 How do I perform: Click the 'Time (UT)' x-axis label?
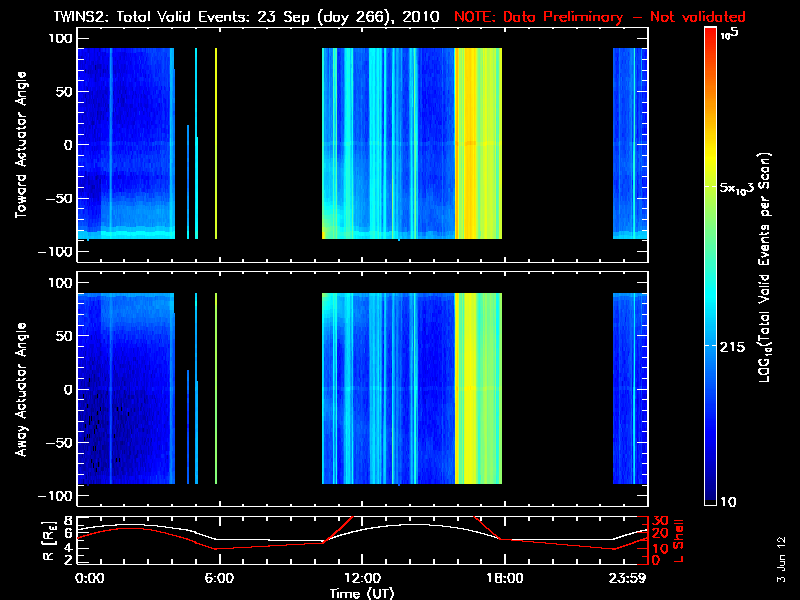click(x=361, y=593)
